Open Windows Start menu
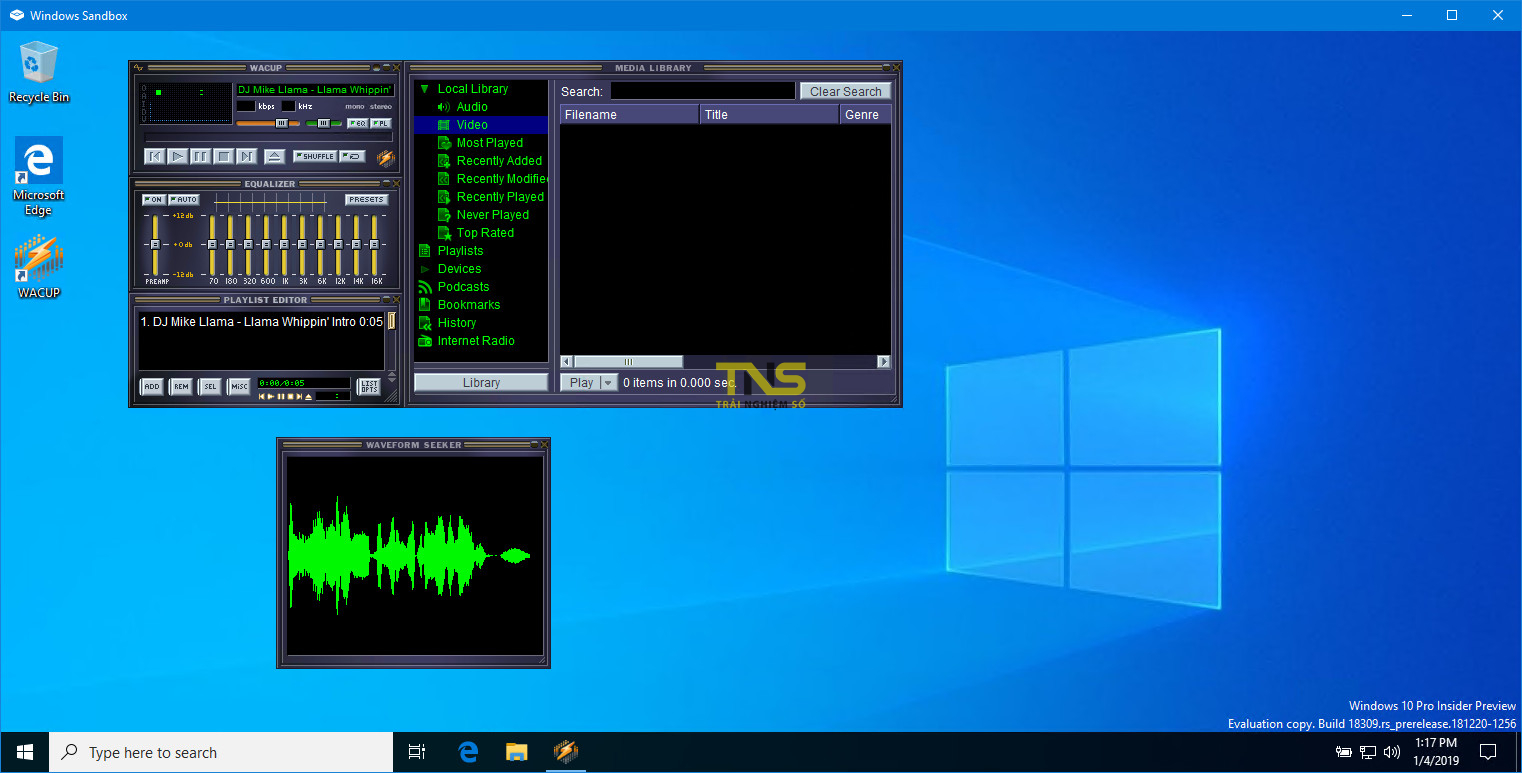 coord(24,752)
